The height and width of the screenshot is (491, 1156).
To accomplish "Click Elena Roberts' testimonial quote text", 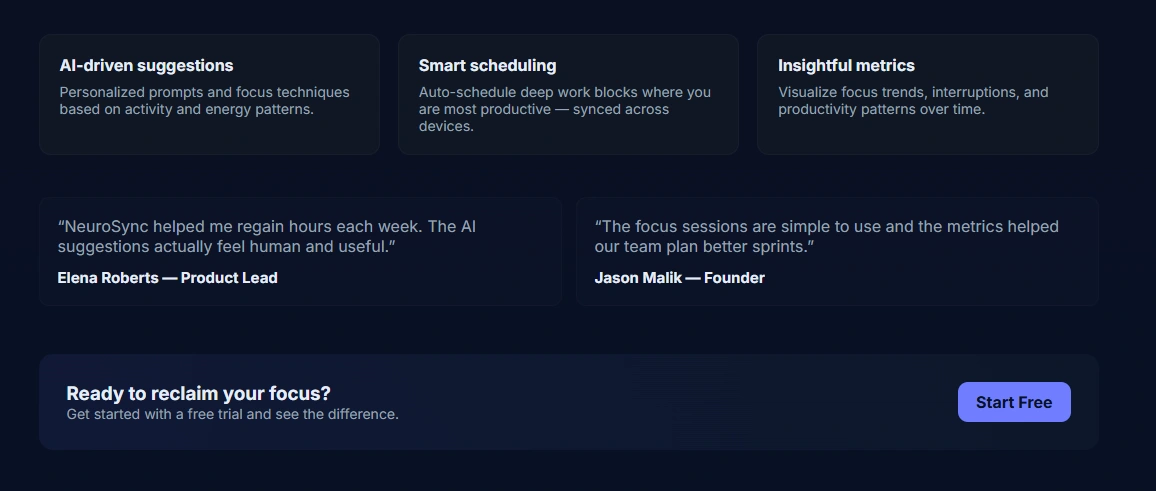I will [x=266, y=236].
